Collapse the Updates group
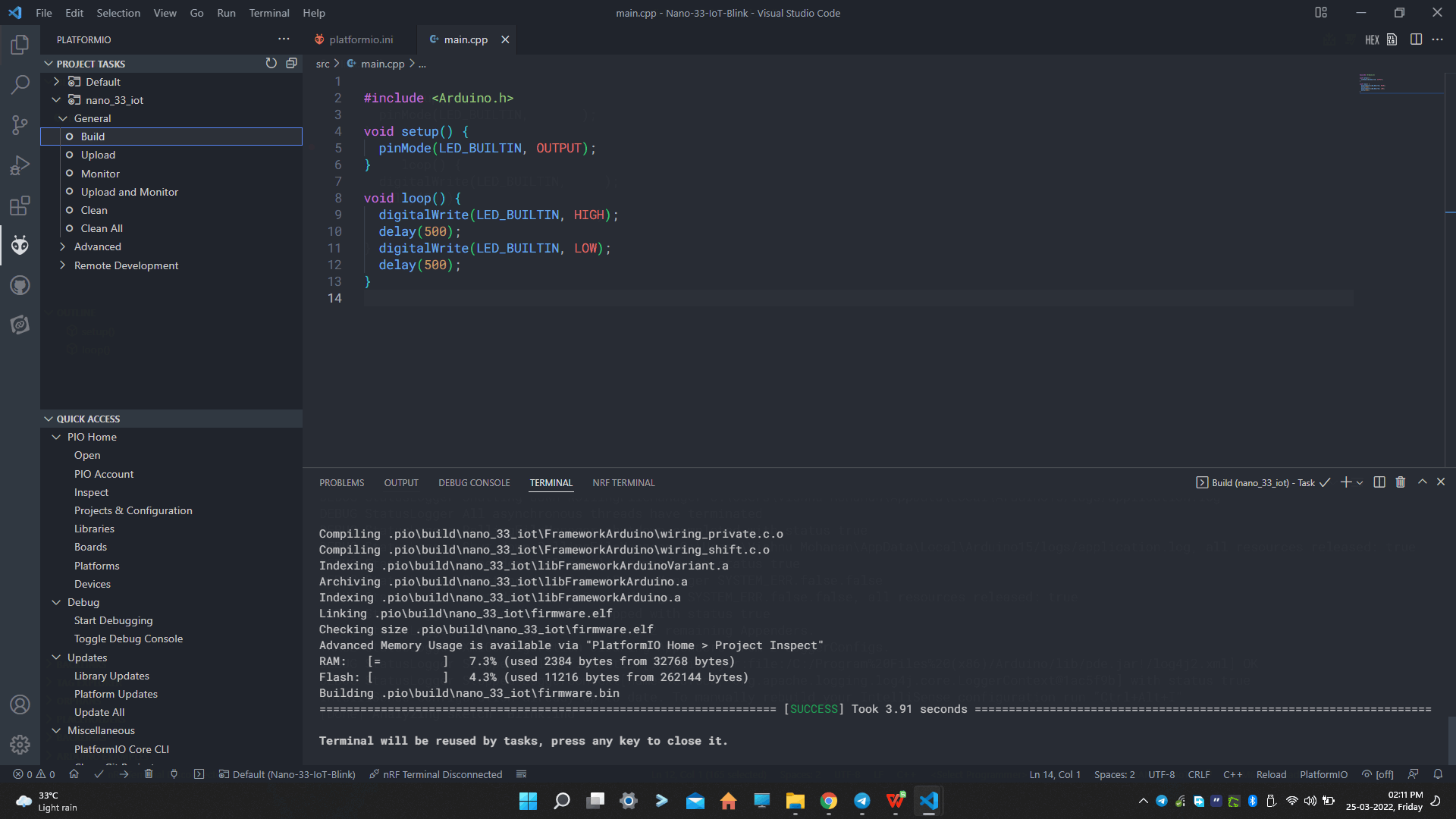Screen dimensions: 1456x819 [56, 657]
